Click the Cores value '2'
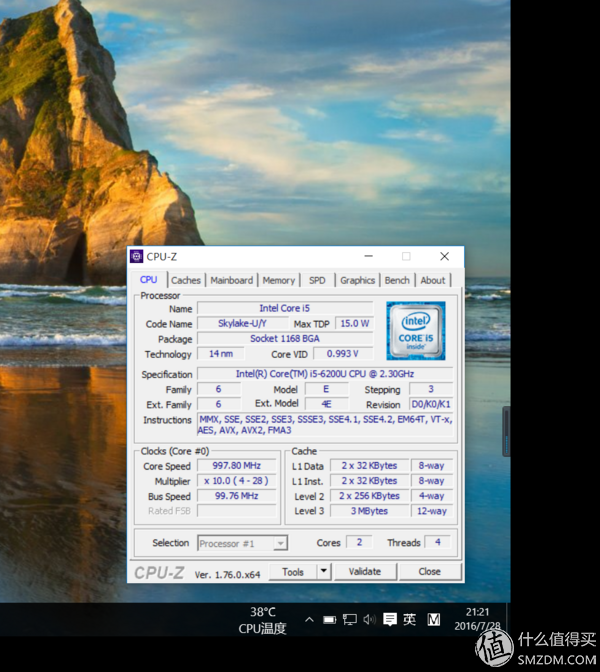 click(x=360, y=542)
